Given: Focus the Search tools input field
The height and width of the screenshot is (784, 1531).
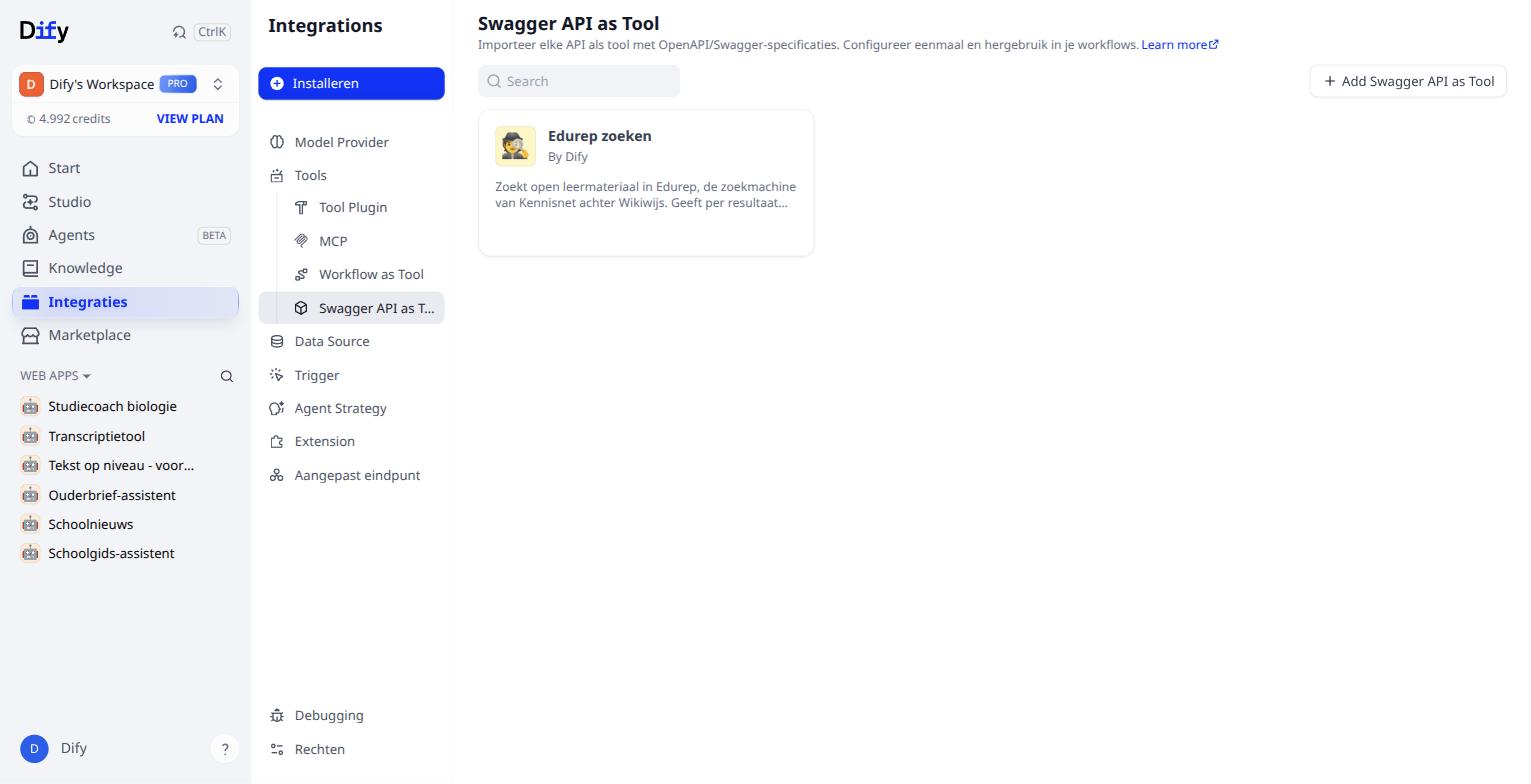Looking at the screenshot, I should tap(579, 81).
